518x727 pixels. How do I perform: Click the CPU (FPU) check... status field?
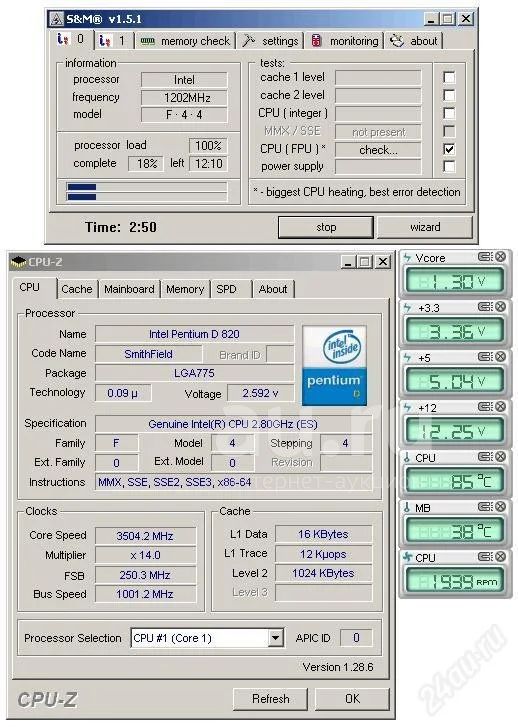point(378,150)
